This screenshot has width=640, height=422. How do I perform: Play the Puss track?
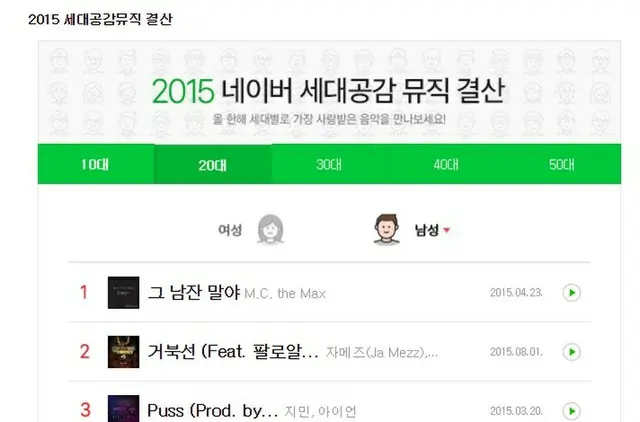tap(571, 411)
